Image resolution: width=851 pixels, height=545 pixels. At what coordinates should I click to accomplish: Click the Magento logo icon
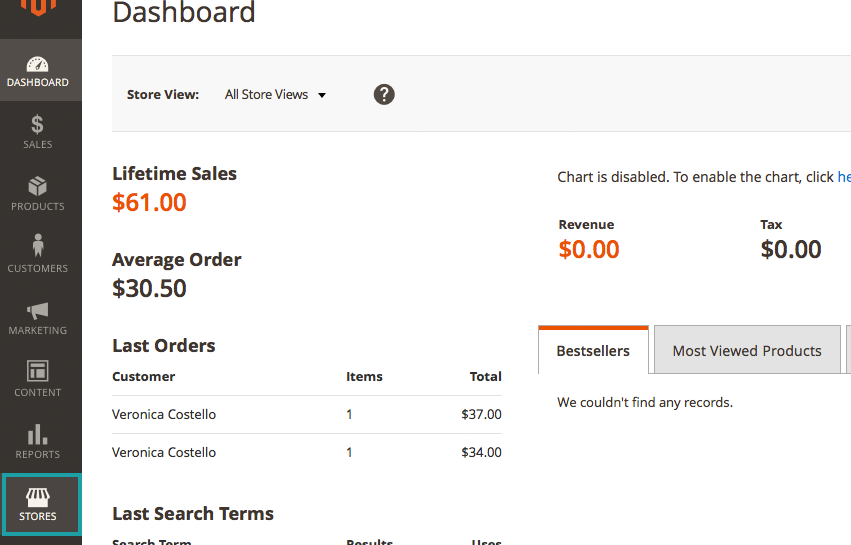pos(39,8)
